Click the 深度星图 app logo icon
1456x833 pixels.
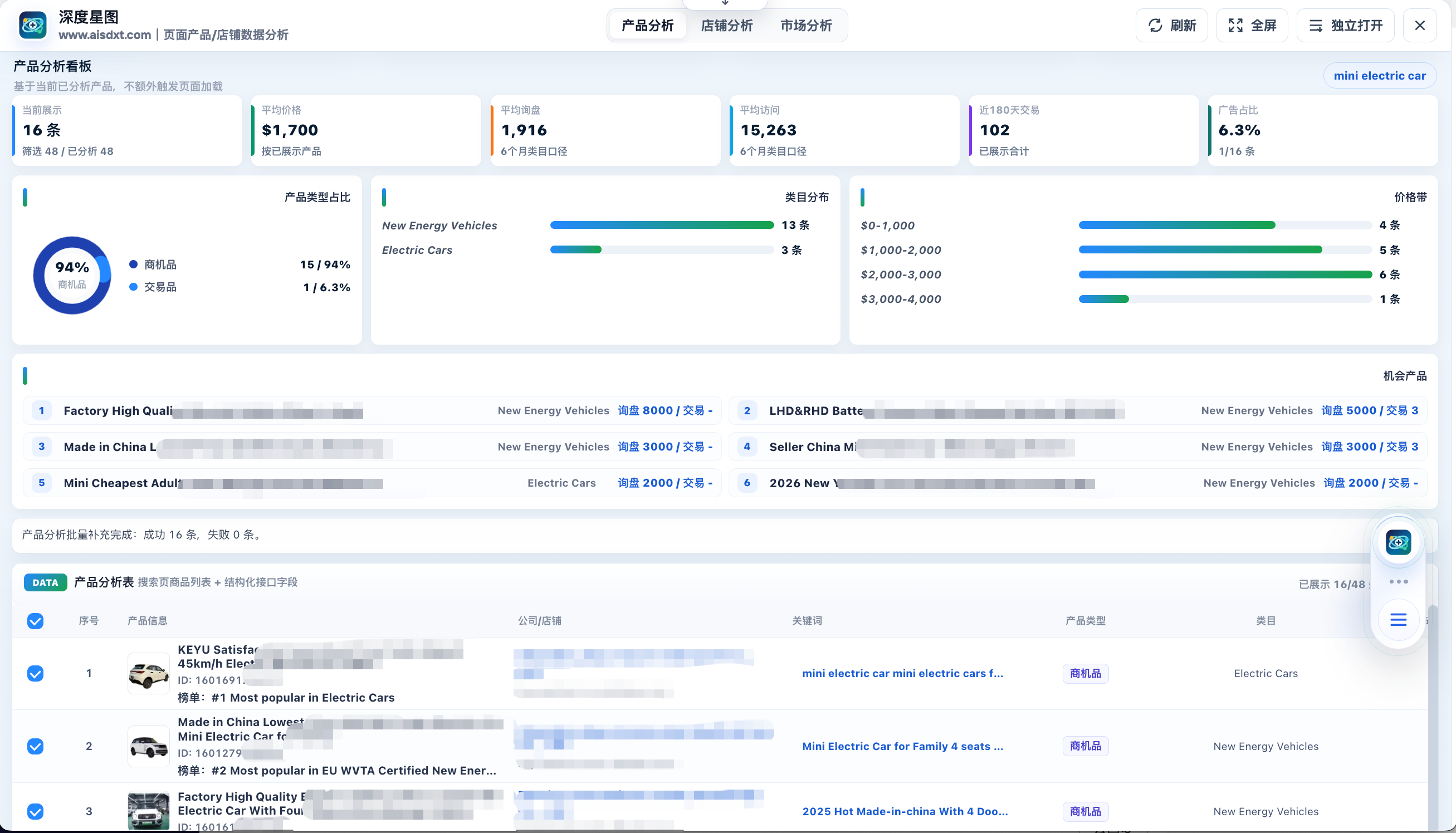tap(33, 25)
